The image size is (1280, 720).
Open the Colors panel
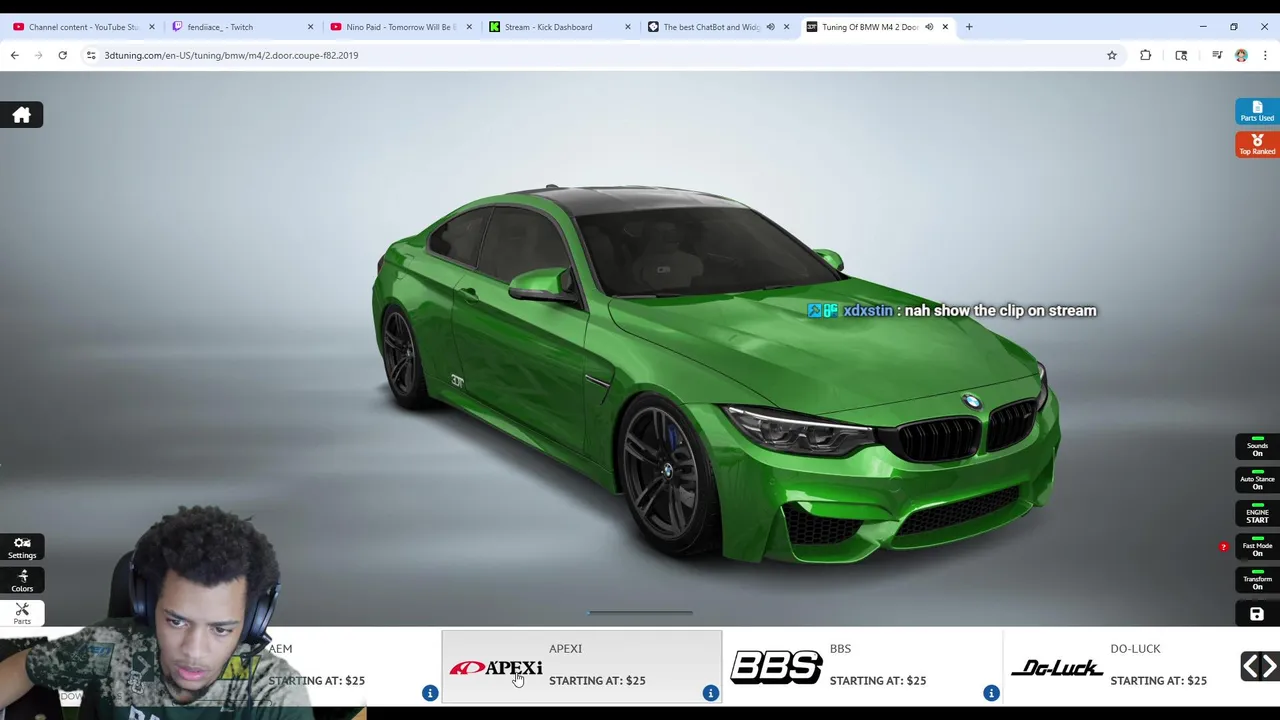tap(22, 581)
